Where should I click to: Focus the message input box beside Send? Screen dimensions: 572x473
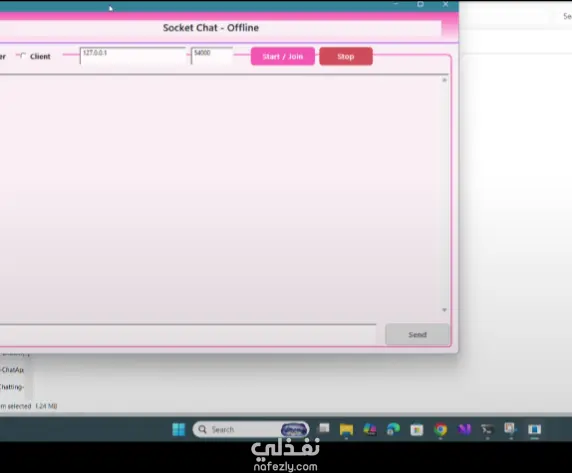188,334
